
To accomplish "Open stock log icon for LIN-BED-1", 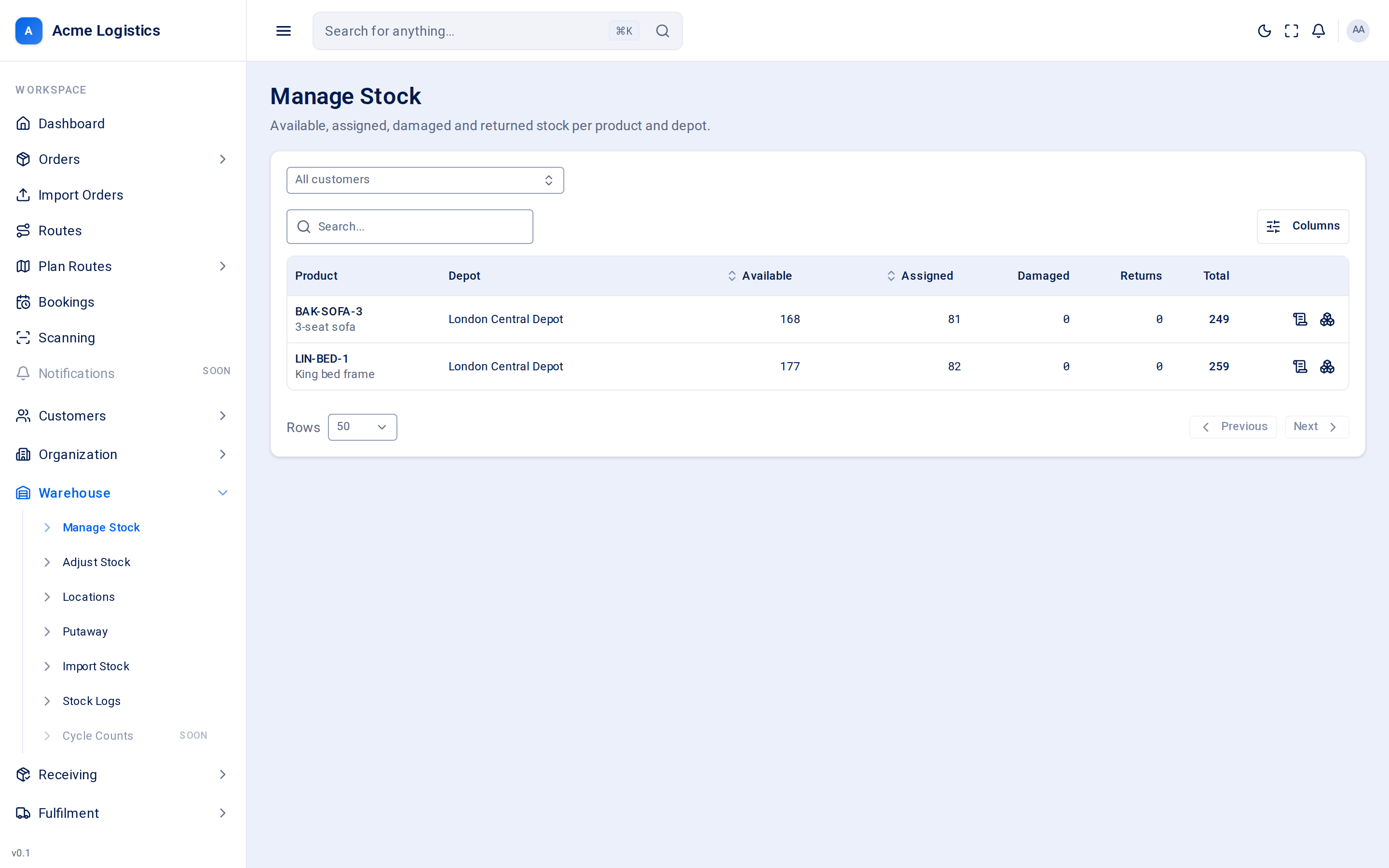I will [x=1300, y=366].
